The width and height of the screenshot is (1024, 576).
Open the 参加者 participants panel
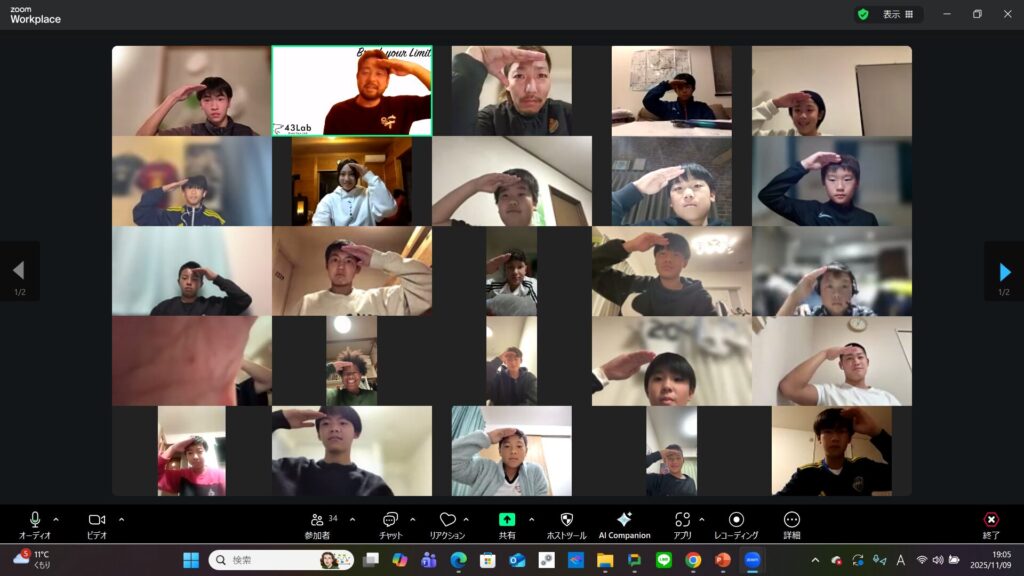pos(319,520)
